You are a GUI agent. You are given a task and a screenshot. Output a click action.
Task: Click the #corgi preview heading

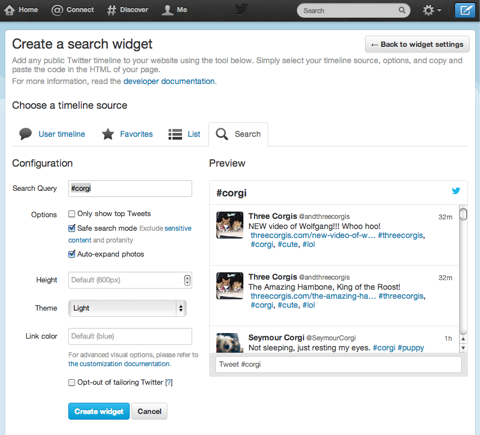click(231, 193)
